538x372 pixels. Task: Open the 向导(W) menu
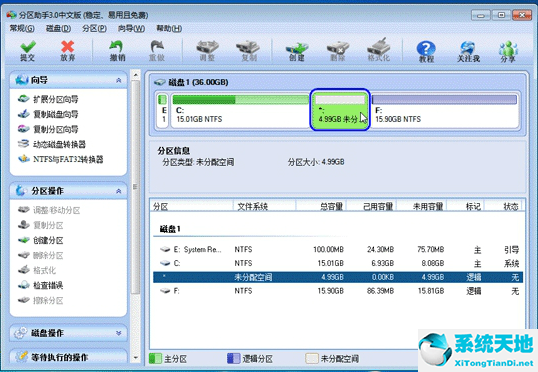131,28
